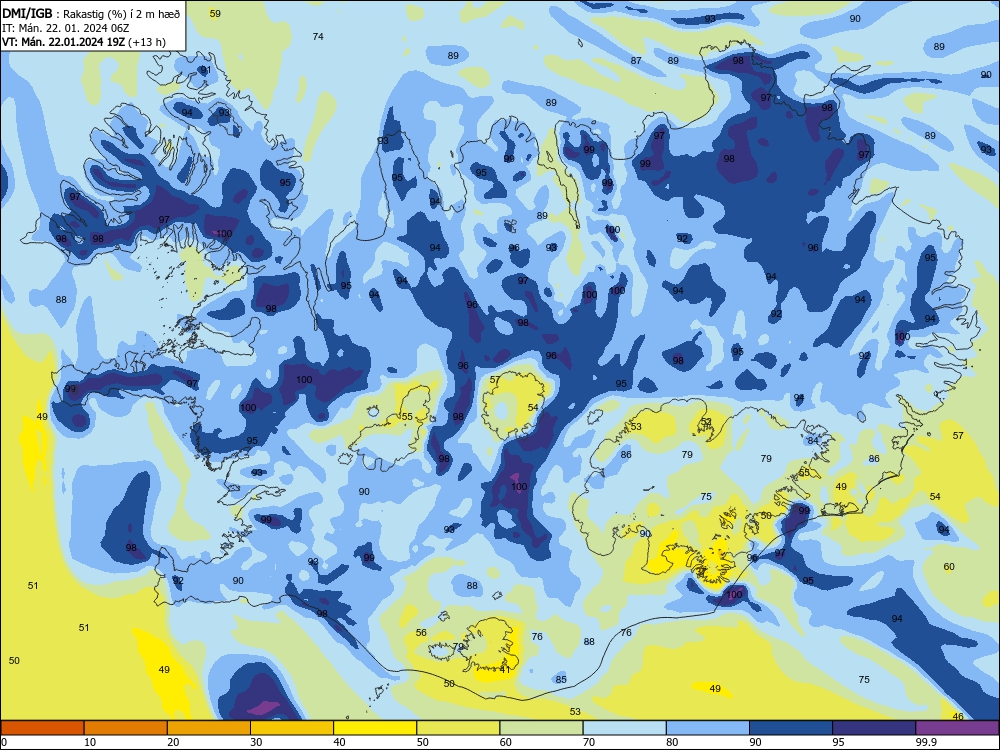Click the humidity value 74 on the map

318,36
